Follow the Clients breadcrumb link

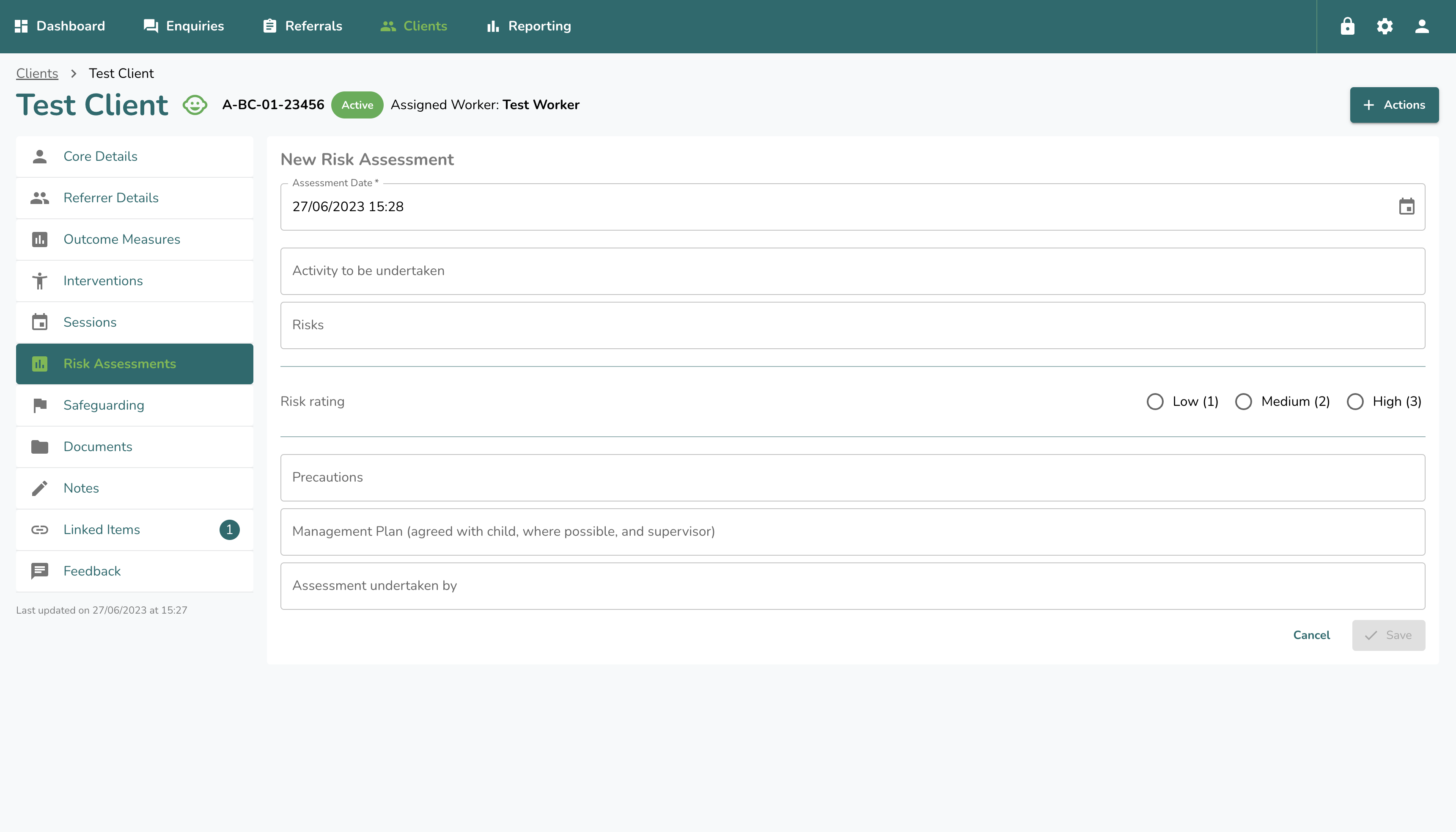coord(37,73)
